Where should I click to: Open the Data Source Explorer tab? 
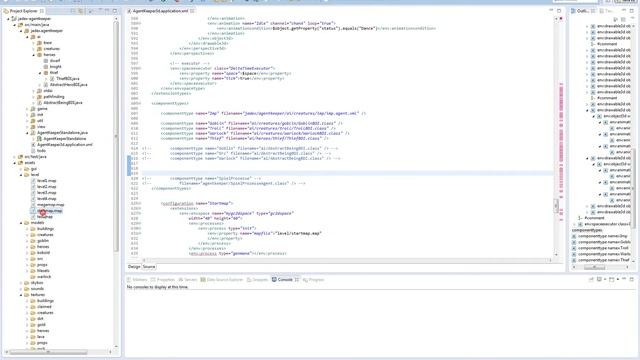(x=222, y=280)
